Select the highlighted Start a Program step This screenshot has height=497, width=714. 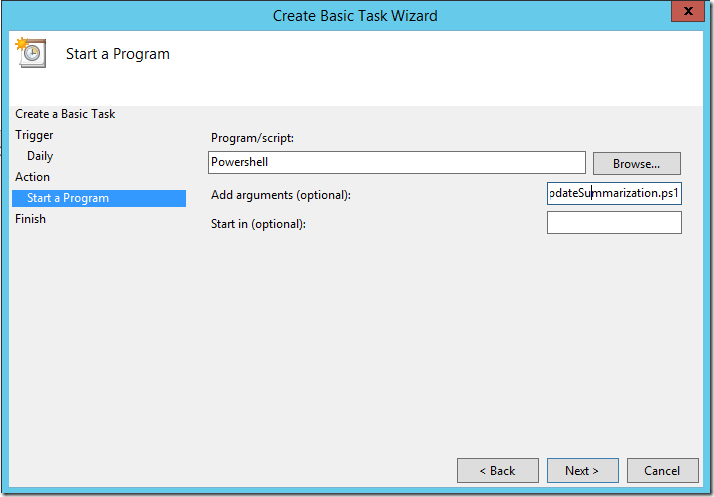[99, 198]
